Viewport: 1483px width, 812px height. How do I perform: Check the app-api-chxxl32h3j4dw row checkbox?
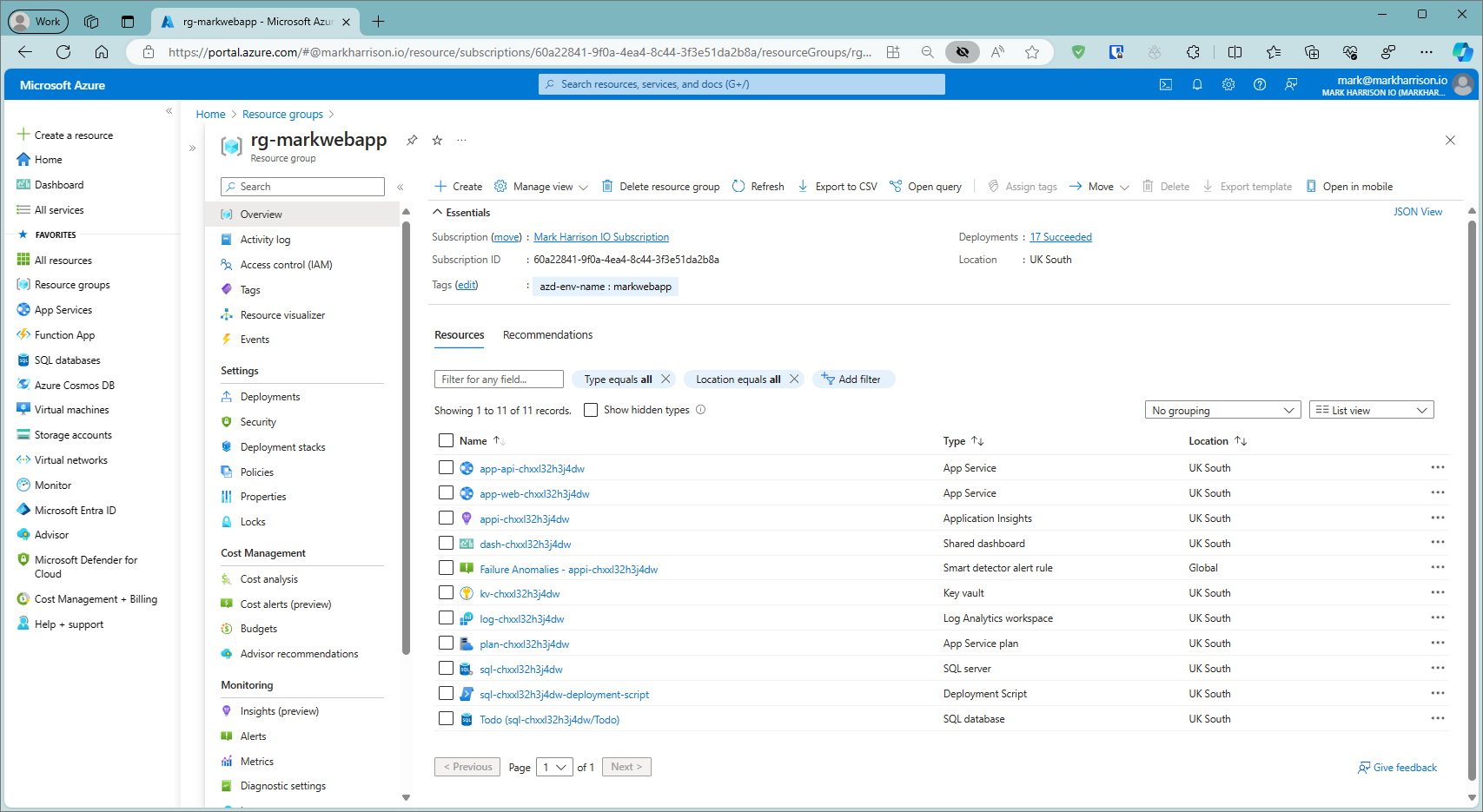(446, 468)
